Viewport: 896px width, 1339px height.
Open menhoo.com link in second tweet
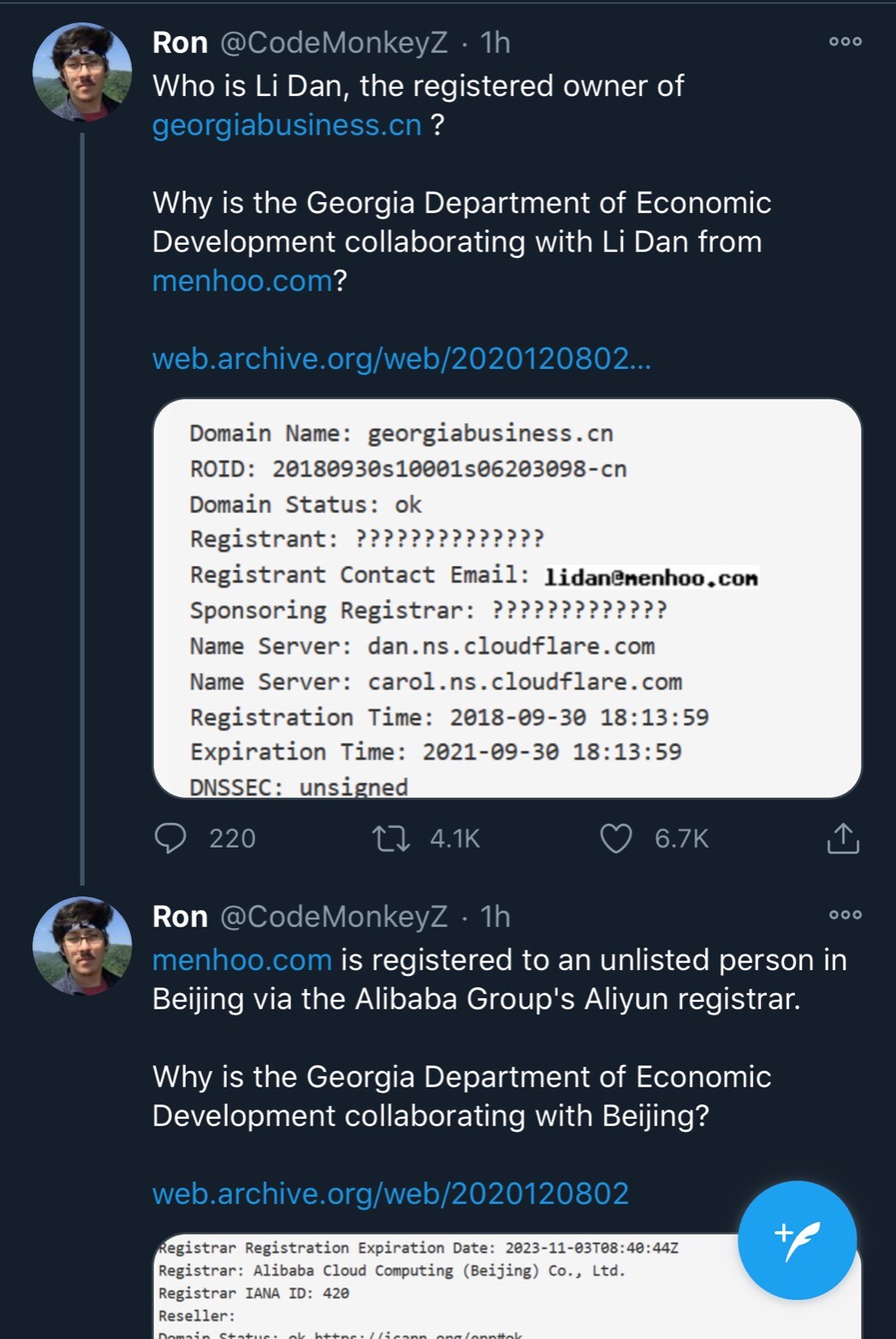242,960
